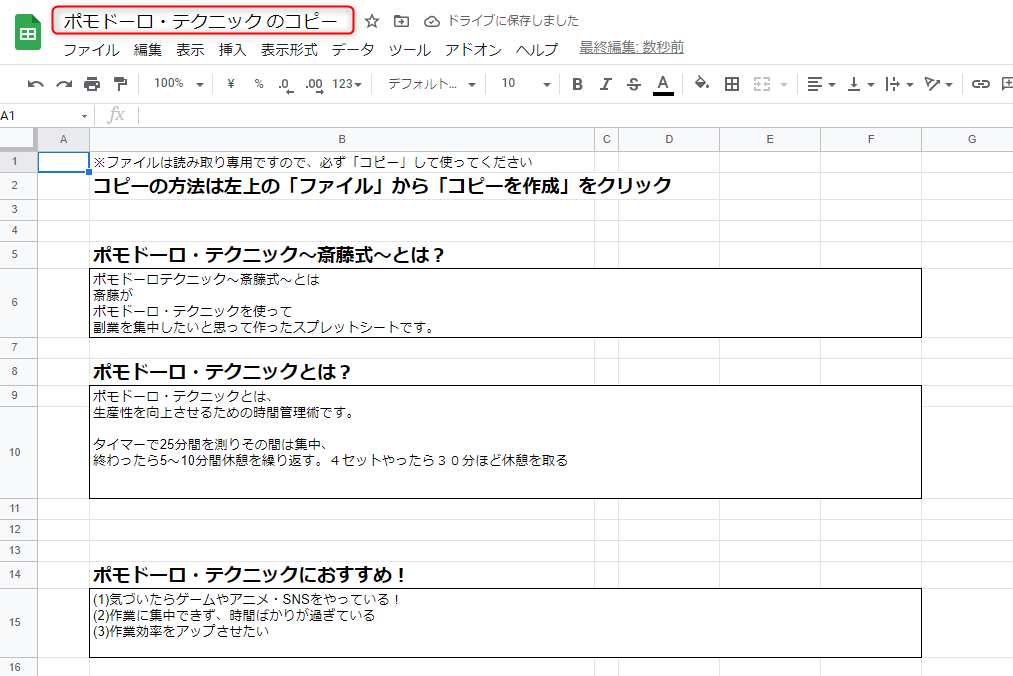The image size is (1013, 676).
Task: Toggle italic formatting
Action: point(605,84)
